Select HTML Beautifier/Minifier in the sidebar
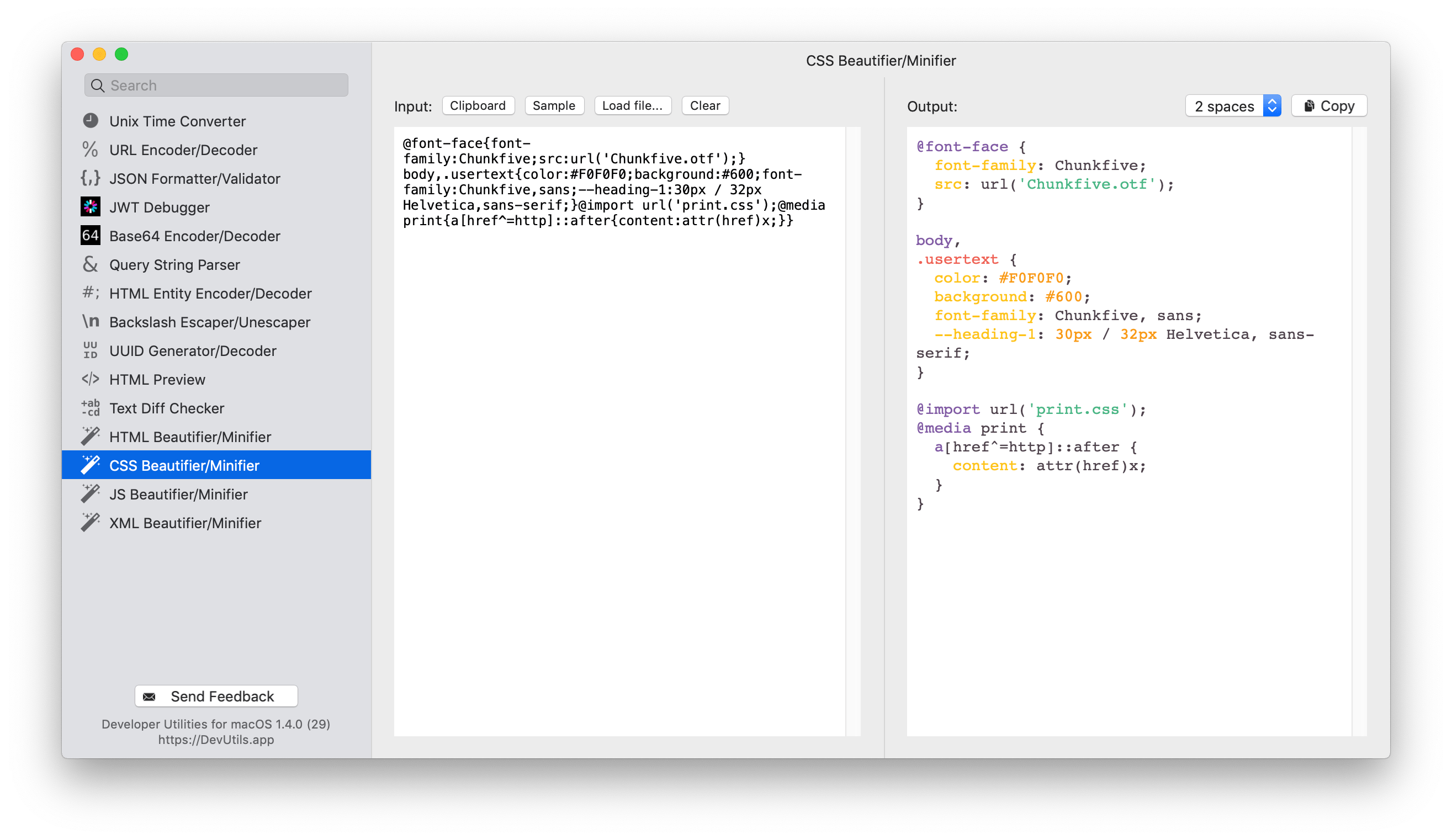Viewport: 1452px width, 840px height. tap(190, 437)
